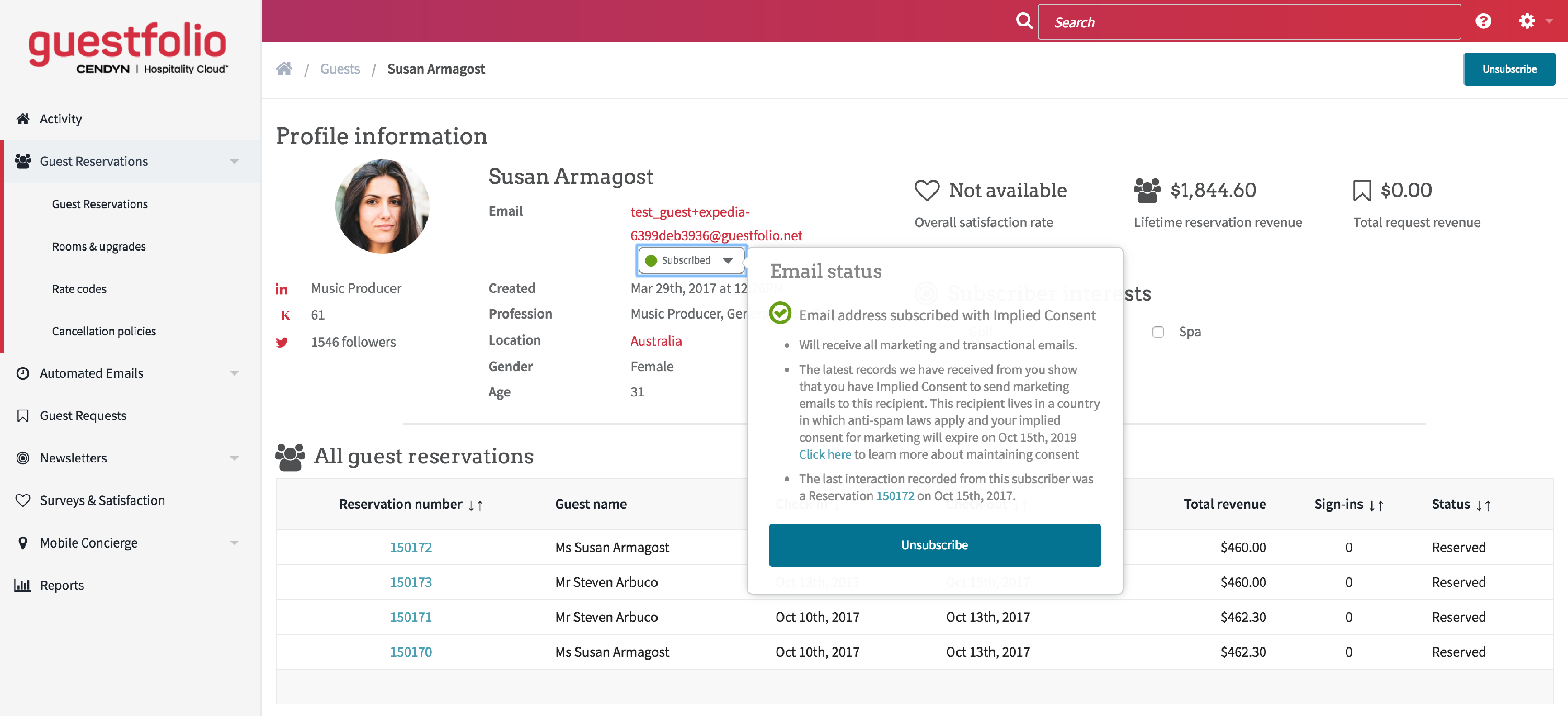Open the Subscribed status dropdown
Viewport: 1568px width, 716px height.
691,260
